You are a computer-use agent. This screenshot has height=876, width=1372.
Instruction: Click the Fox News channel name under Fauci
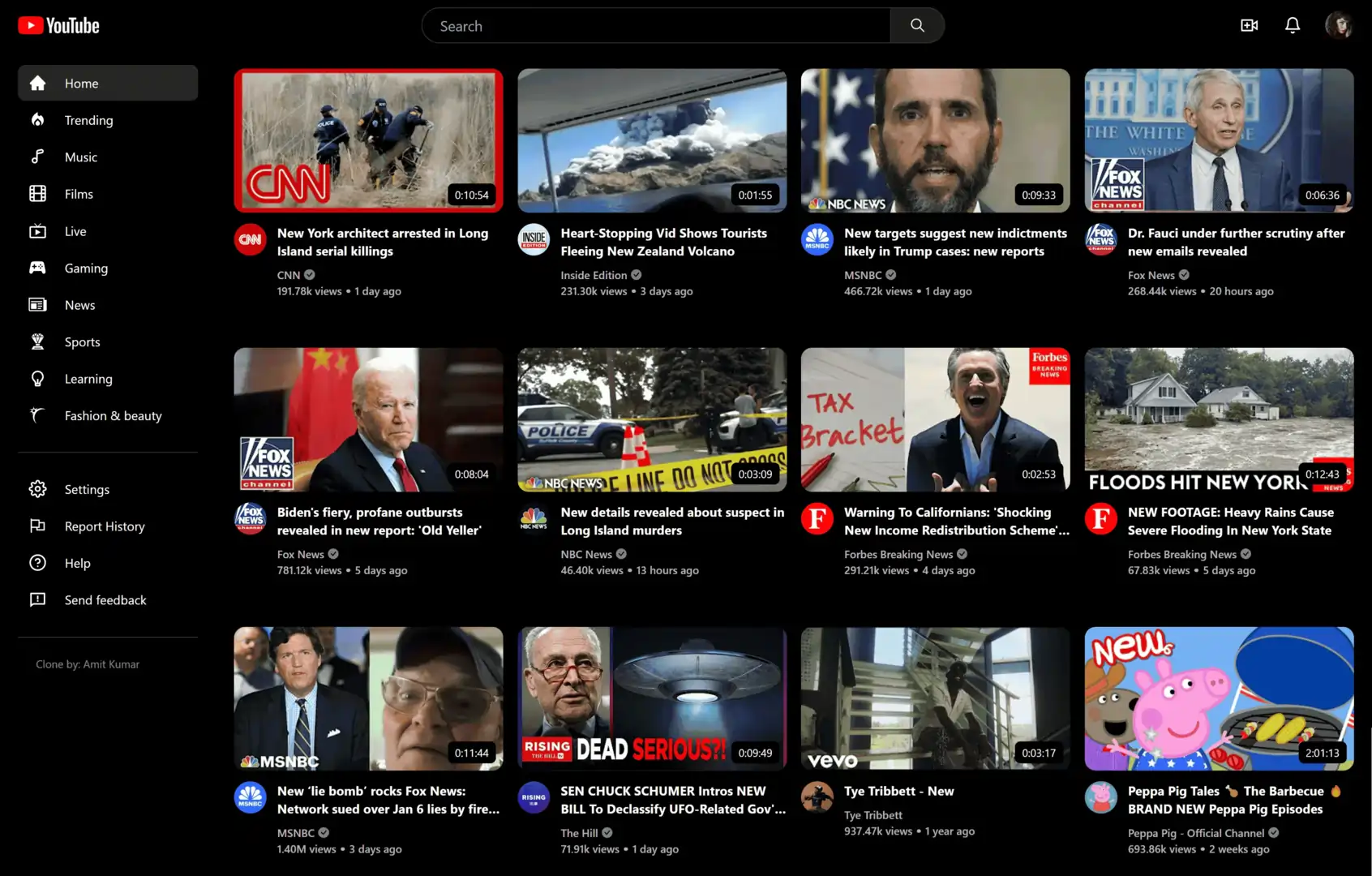(1151, 275)
